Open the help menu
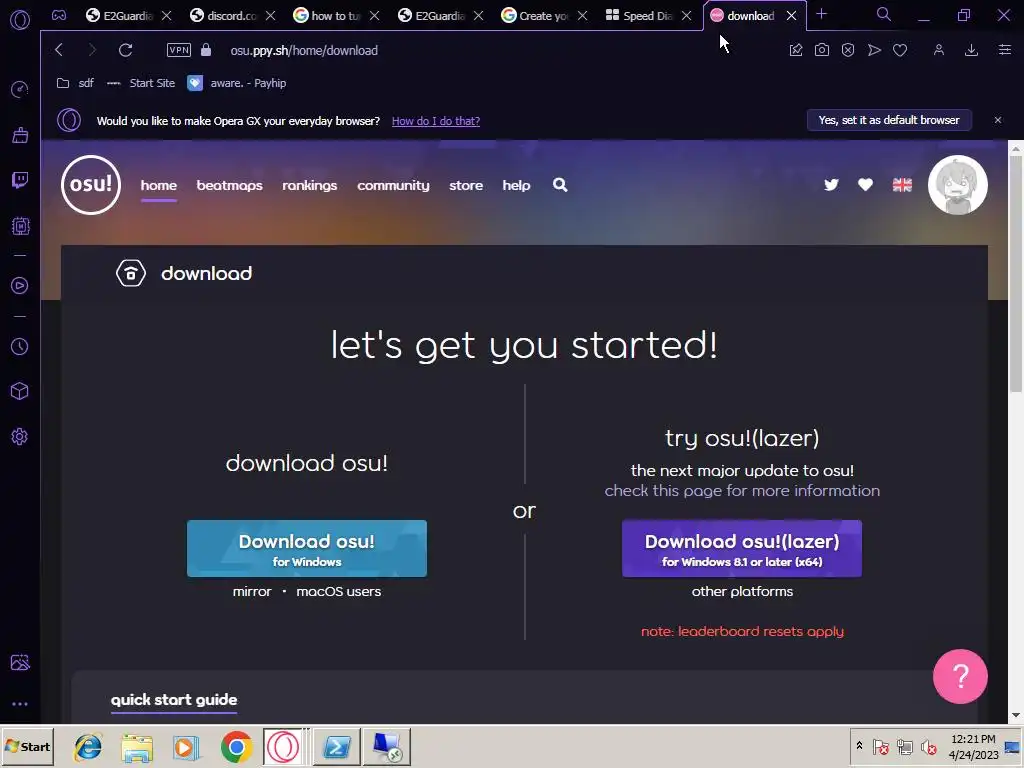This screenshot has width=1024, height=768. 516,185
